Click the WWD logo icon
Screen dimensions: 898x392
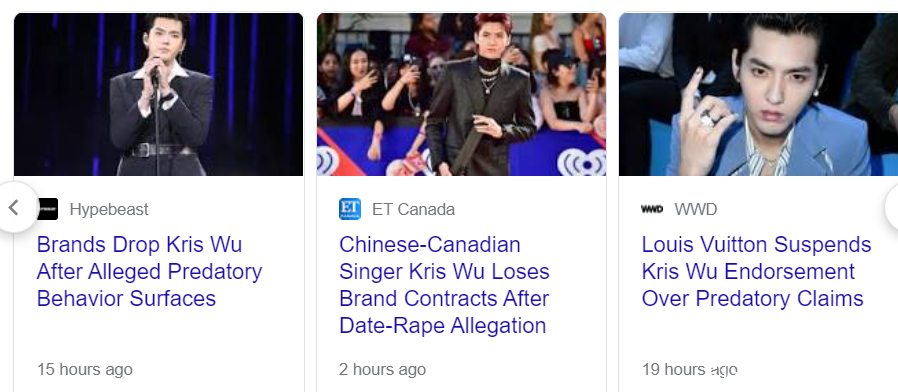652,209
